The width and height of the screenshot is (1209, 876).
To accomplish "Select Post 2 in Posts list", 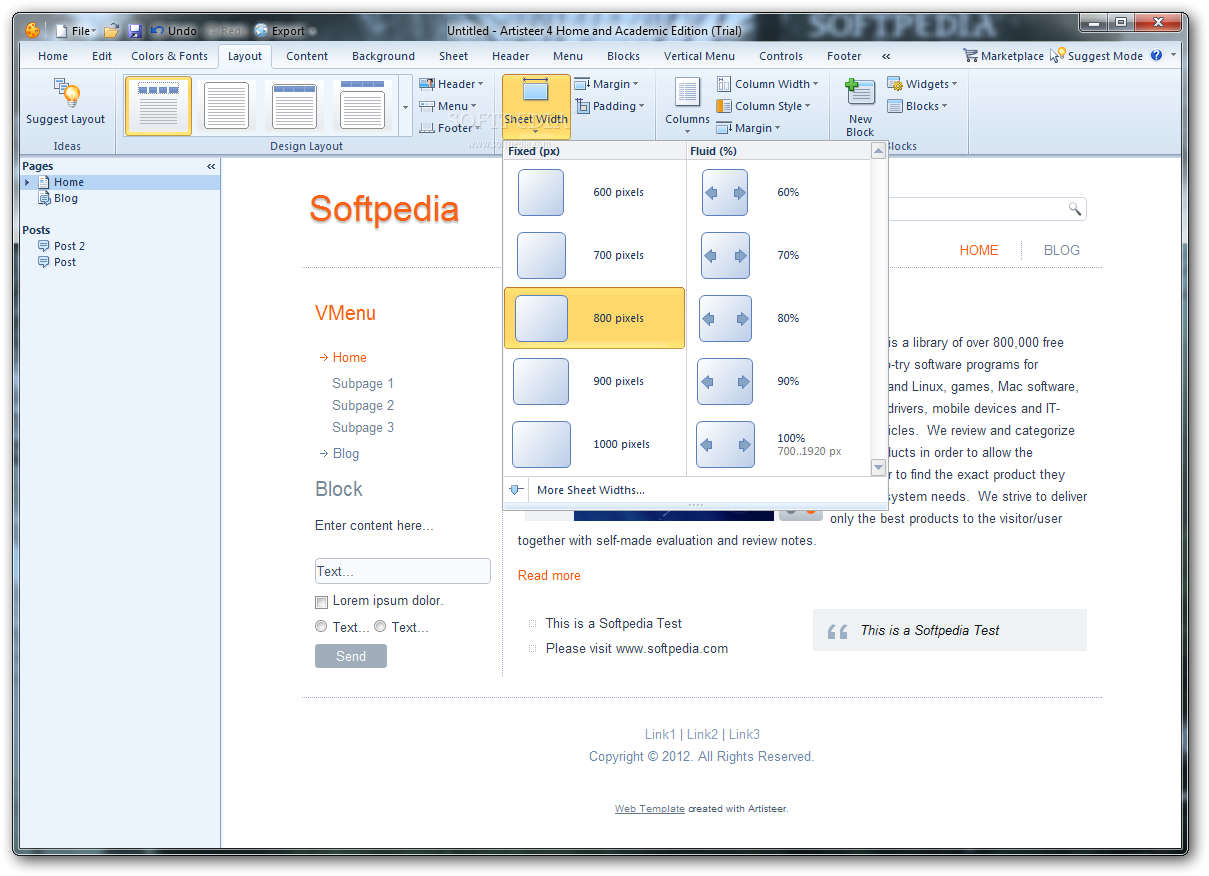I will [x=70, y=246].
